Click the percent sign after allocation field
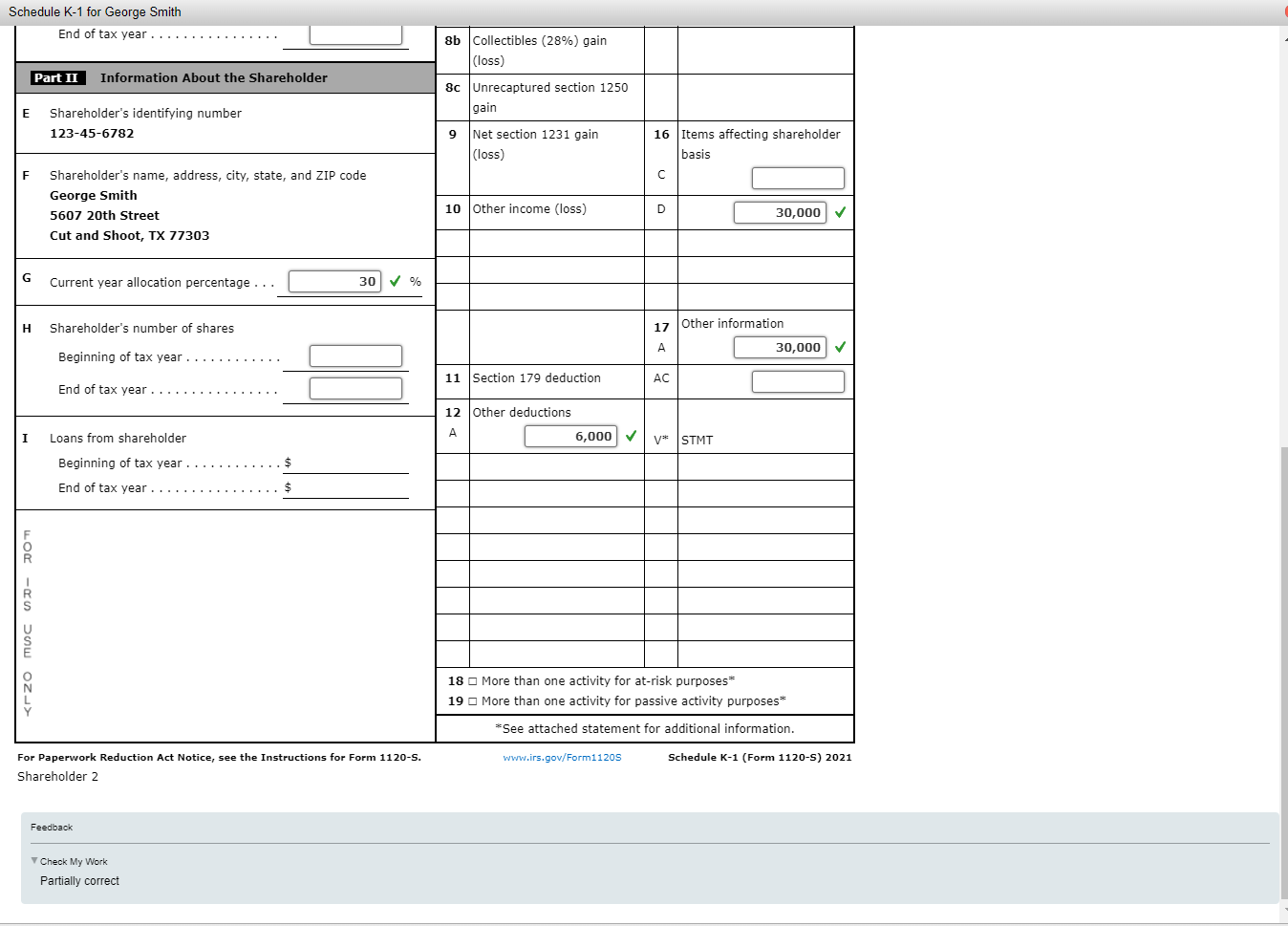Screen dimensions: 1288x926 coord(413,282)
